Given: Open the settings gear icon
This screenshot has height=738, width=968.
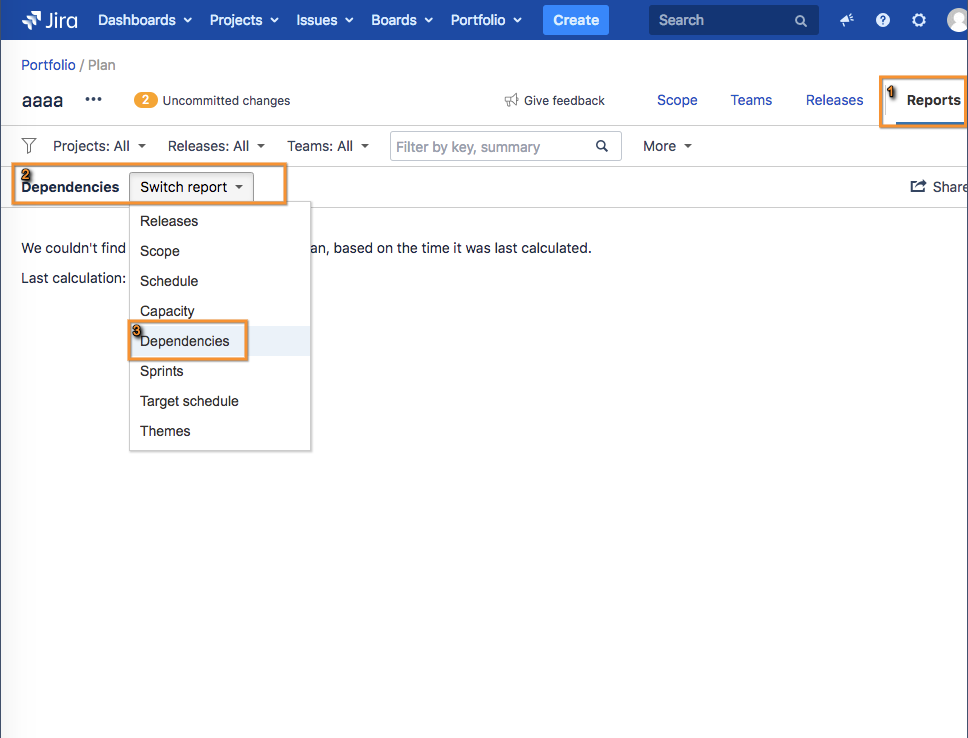Looking at the screenshot, I should 919,20.
